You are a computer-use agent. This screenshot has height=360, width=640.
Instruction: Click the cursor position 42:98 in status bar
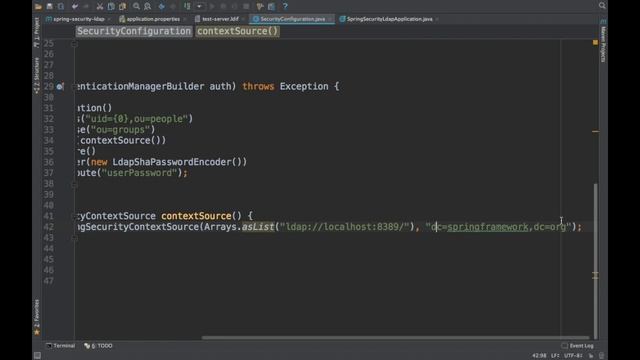click(539, 356)
